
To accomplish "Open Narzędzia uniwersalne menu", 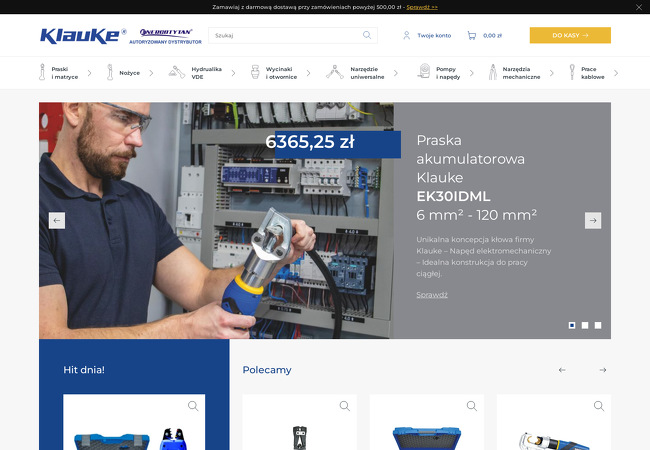I will 367,73.
